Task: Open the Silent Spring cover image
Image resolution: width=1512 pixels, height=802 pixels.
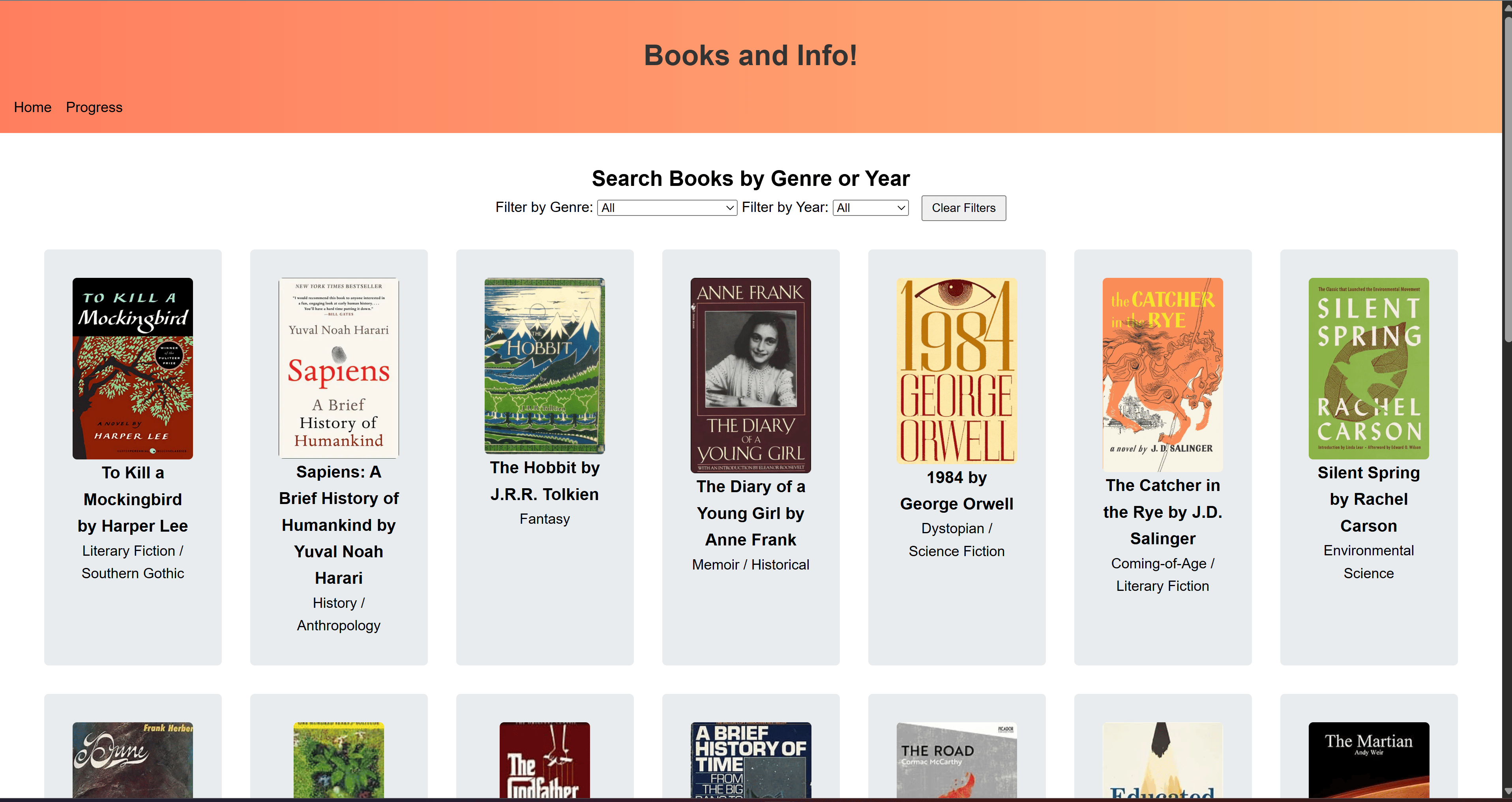Action: [x=1369, y=368]
